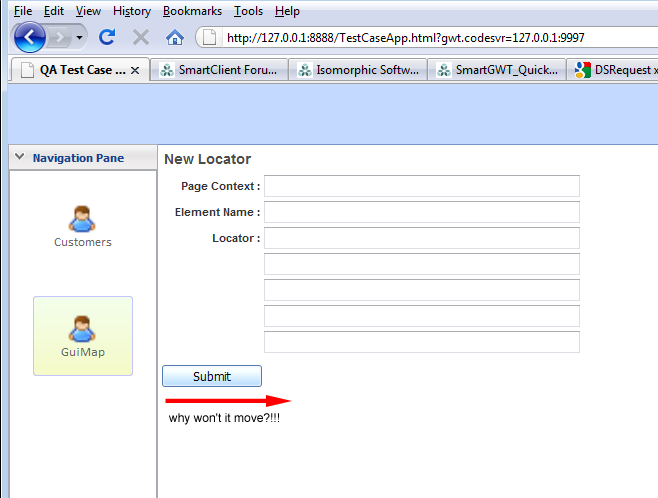Select the Customers navigation icon
Viewport: 658px width, 498px height.
click(82, 218)
